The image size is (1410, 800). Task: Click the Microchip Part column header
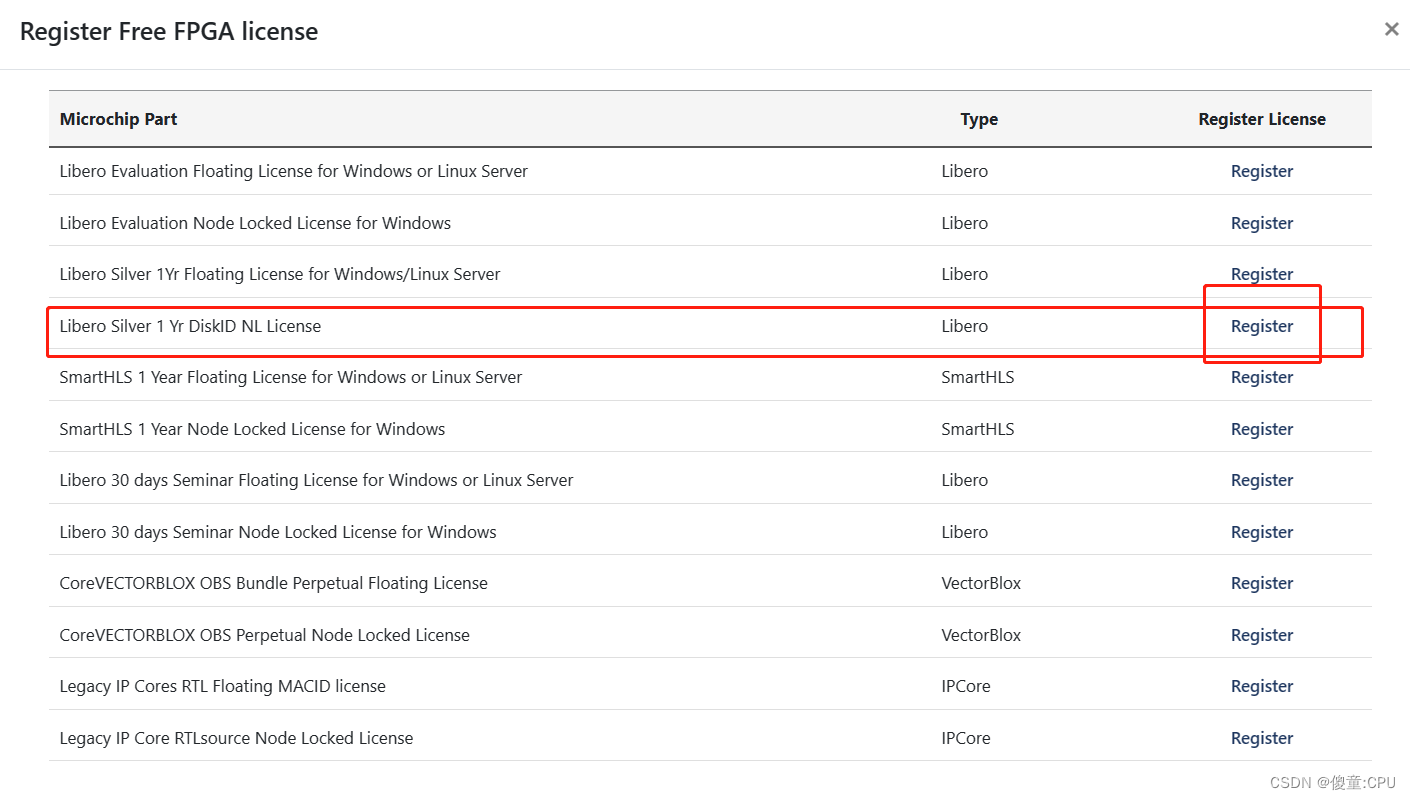click(118, 119)
